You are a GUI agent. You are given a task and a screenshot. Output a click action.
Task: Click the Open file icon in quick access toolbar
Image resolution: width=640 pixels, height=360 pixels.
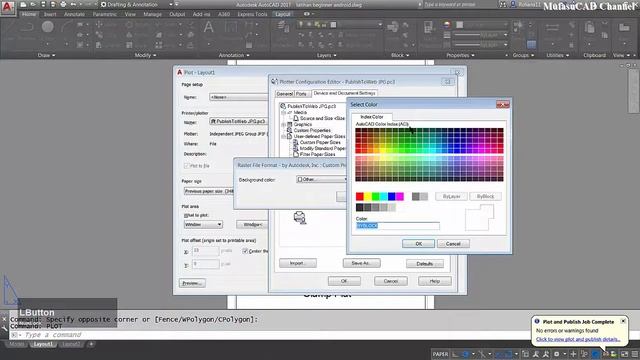tap(33, 4)
